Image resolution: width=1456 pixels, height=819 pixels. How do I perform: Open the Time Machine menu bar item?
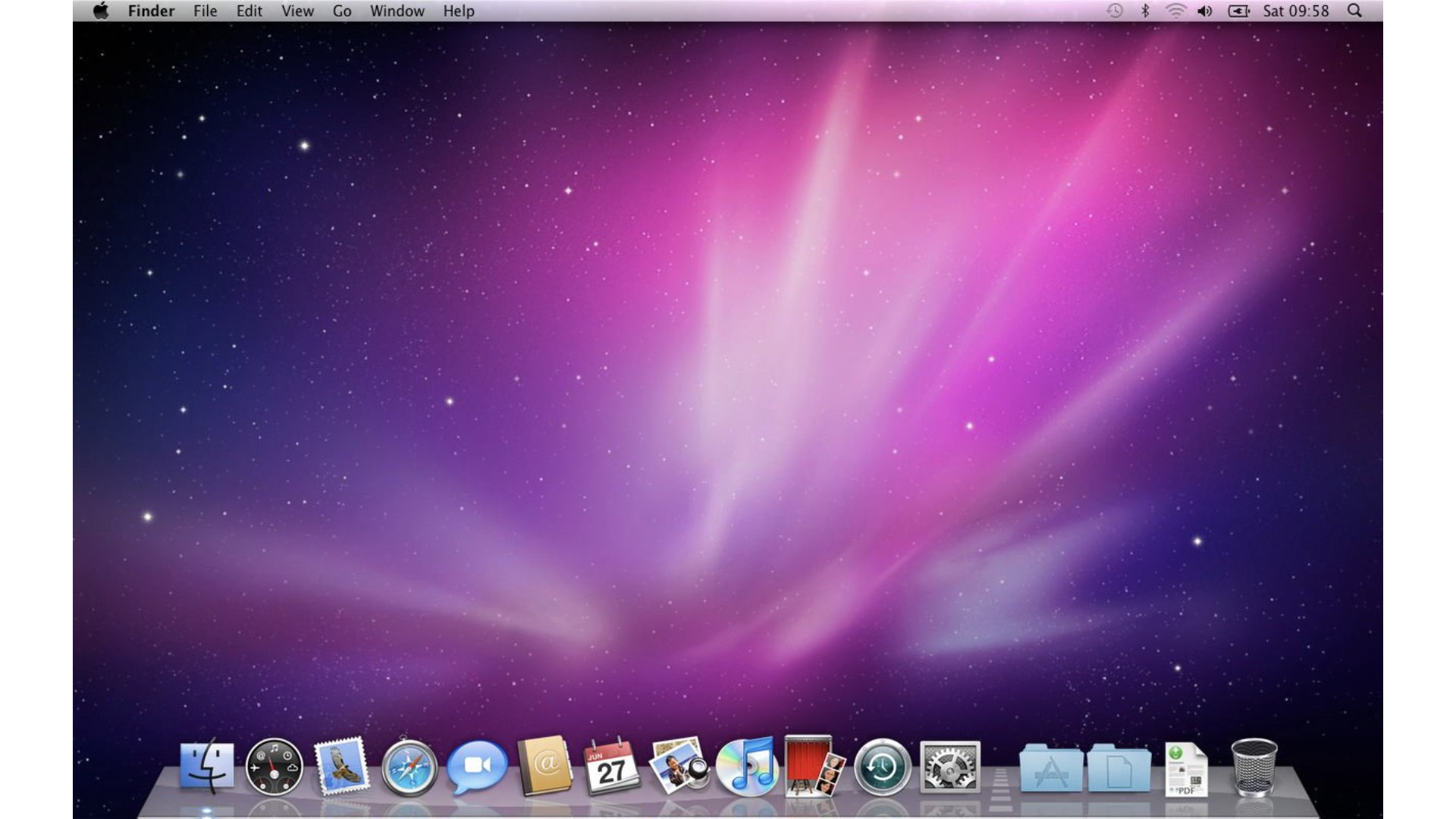click(1115, 11)
